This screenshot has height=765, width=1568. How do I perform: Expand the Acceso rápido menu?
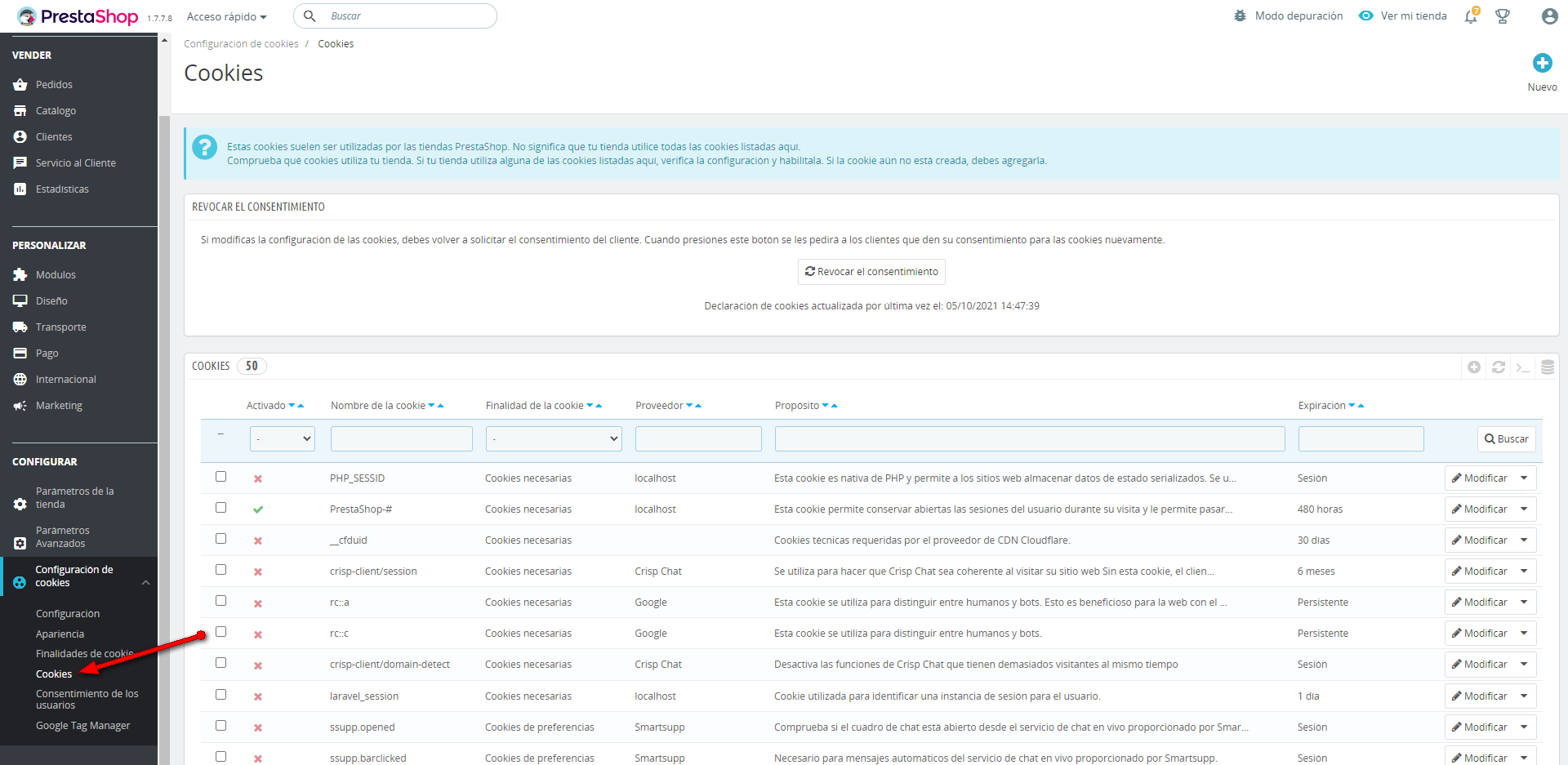pos(226,16)
